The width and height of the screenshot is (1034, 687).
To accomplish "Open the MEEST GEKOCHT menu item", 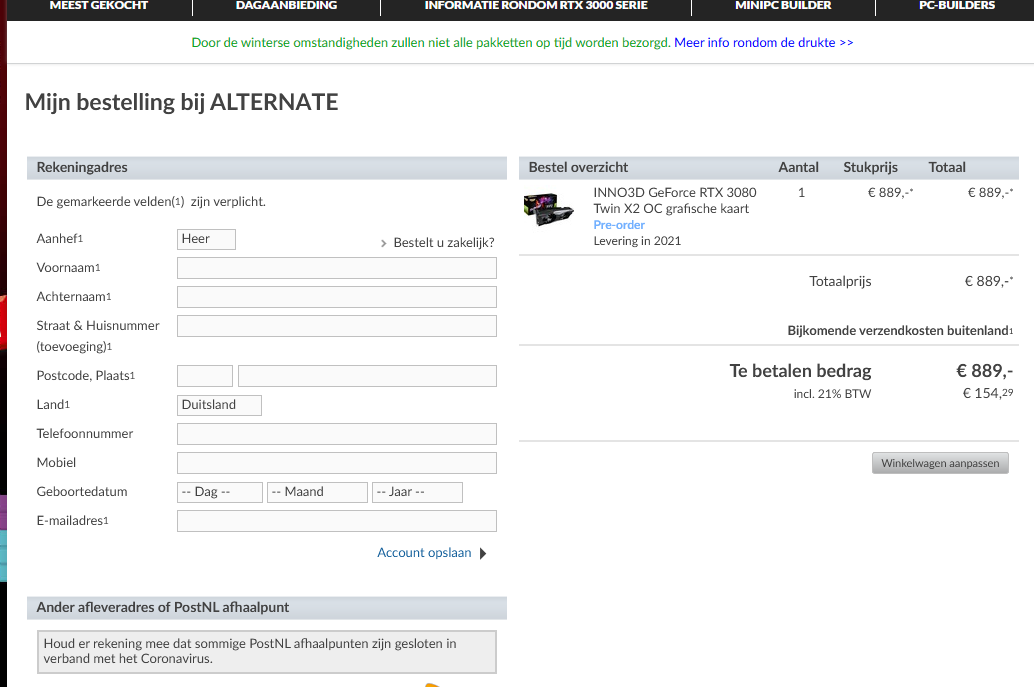I will 99,5.
